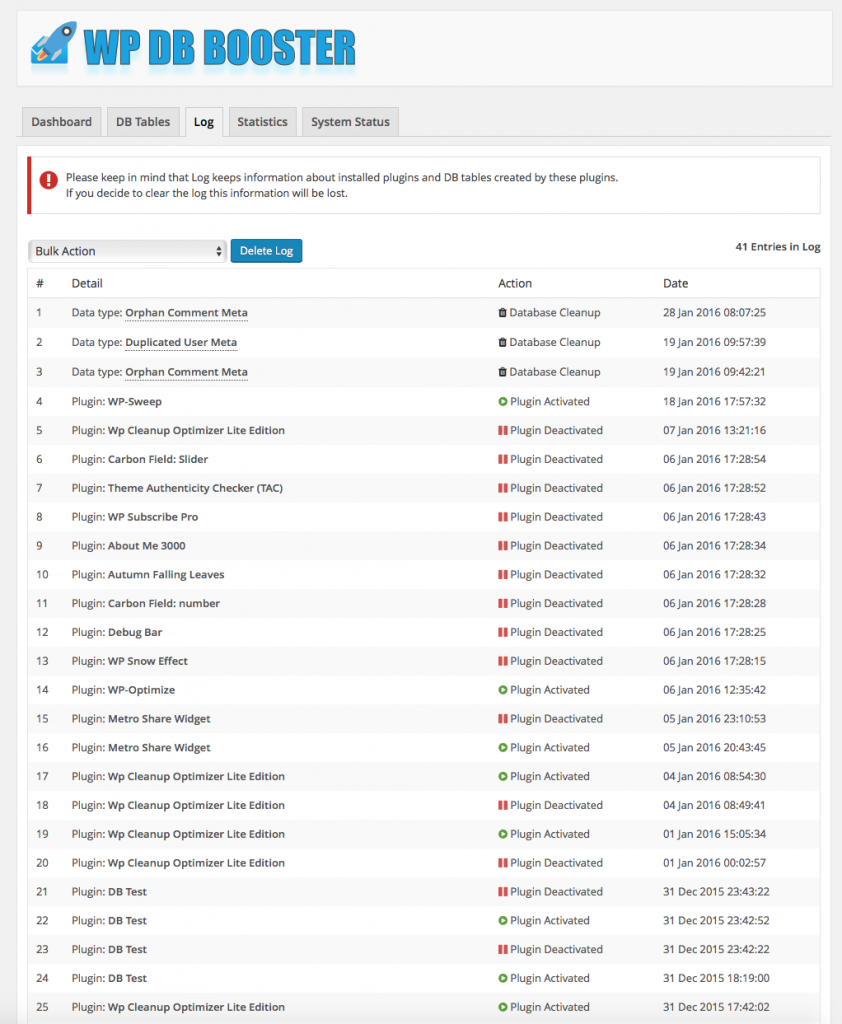Click the Log tab
842x1024 pixels.
coord(204,122)
